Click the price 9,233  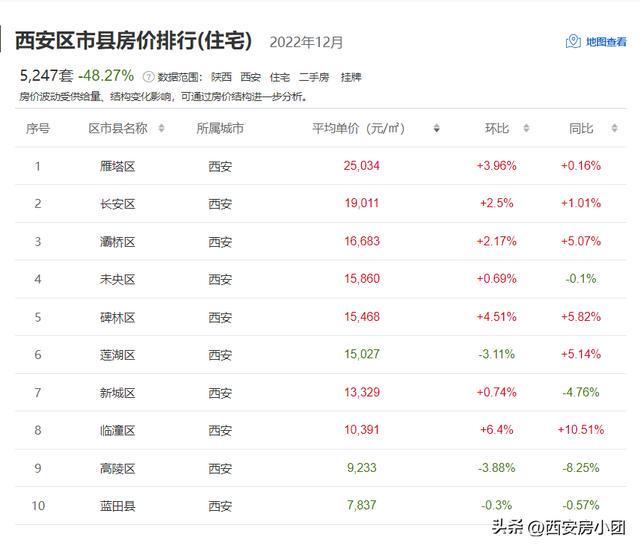click(x=362, y=468)
